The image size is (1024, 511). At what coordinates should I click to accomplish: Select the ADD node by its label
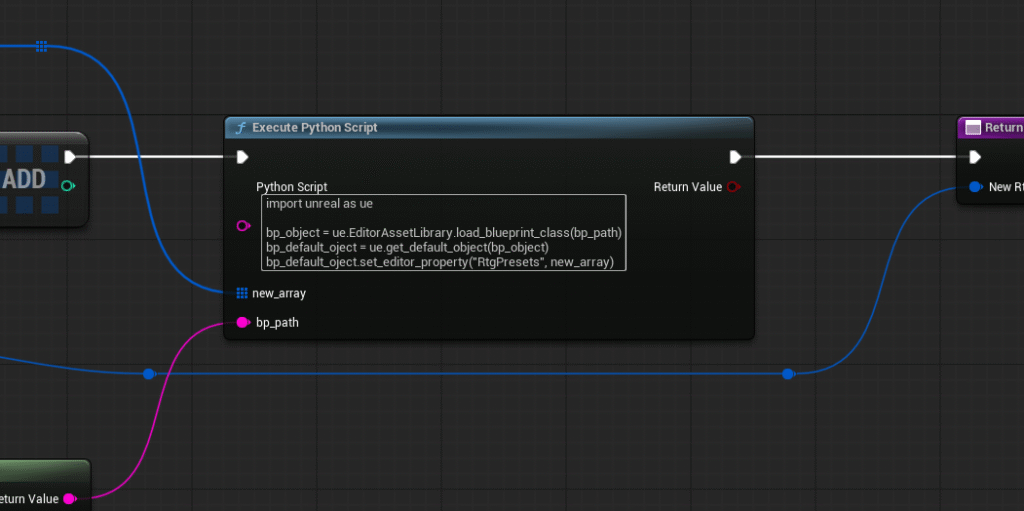click(x=24, y=180)
